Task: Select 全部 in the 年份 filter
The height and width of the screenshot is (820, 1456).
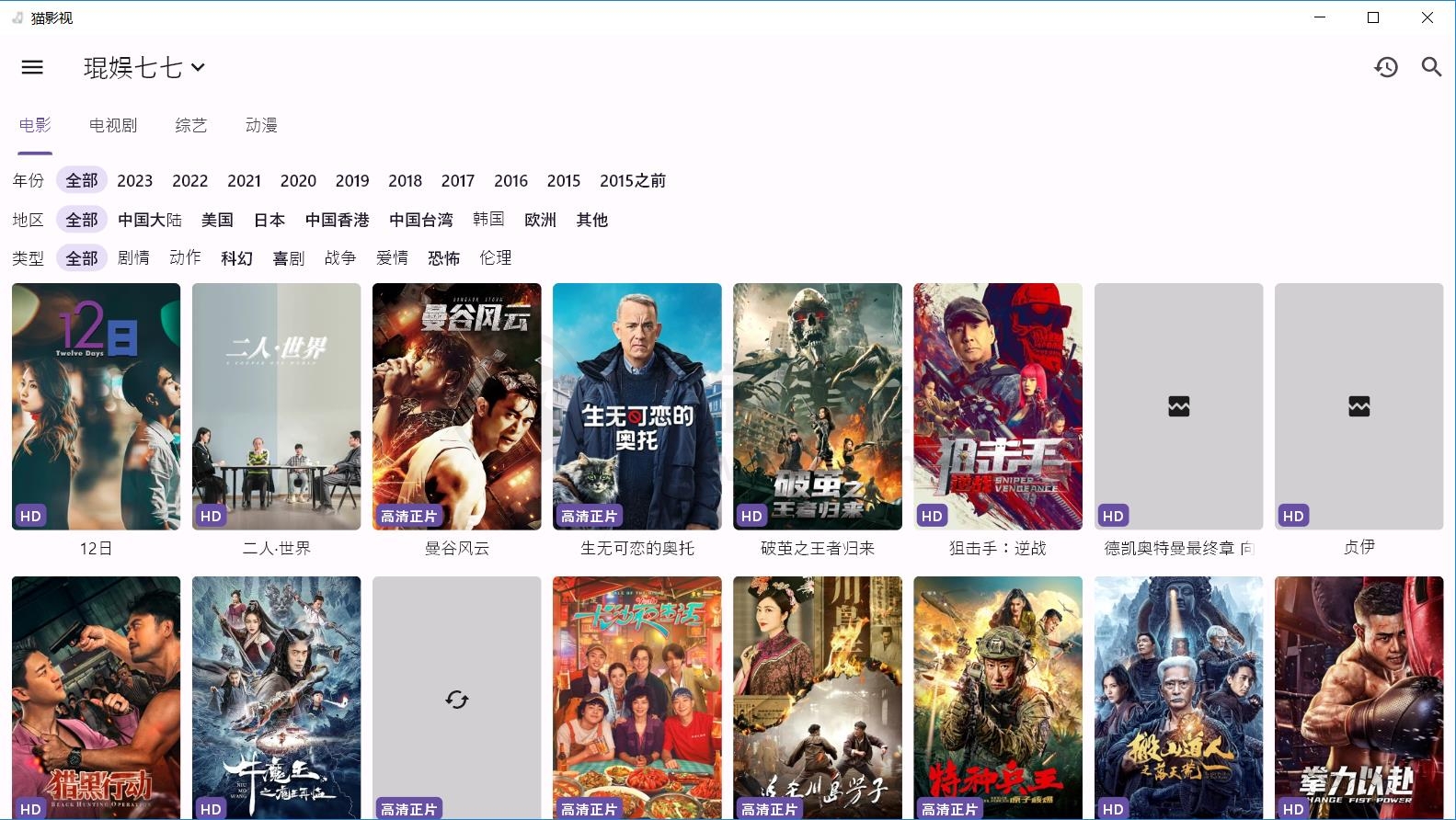Action: [x=82, y=180]
